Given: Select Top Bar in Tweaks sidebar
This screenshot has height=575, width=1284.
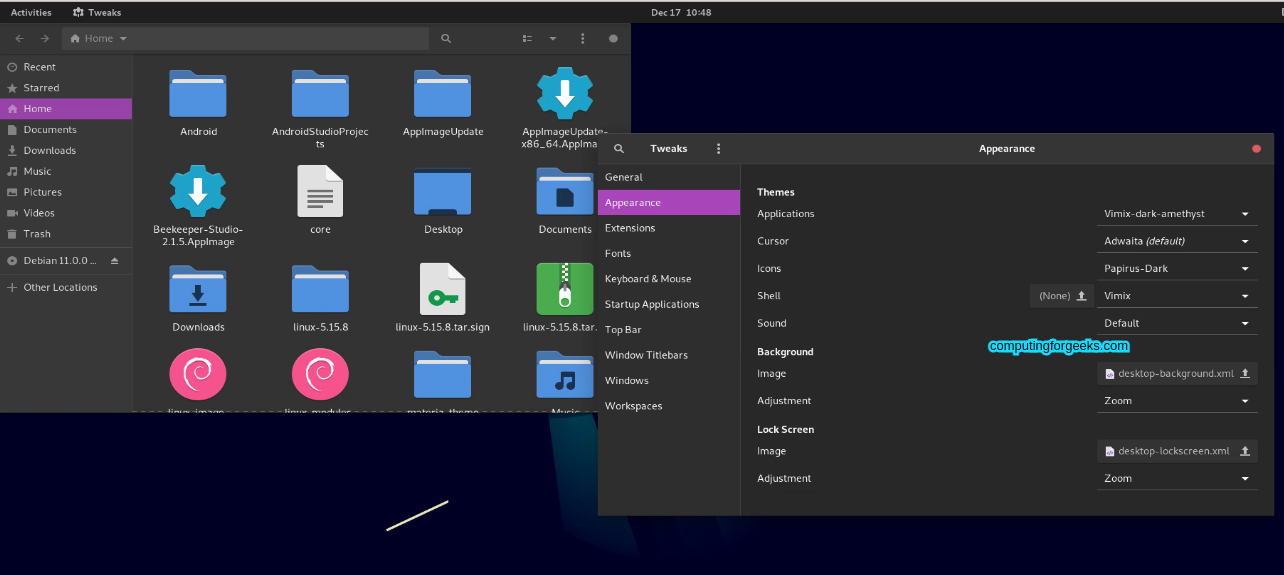Looking at the screenshot, I should pos(669,330).
